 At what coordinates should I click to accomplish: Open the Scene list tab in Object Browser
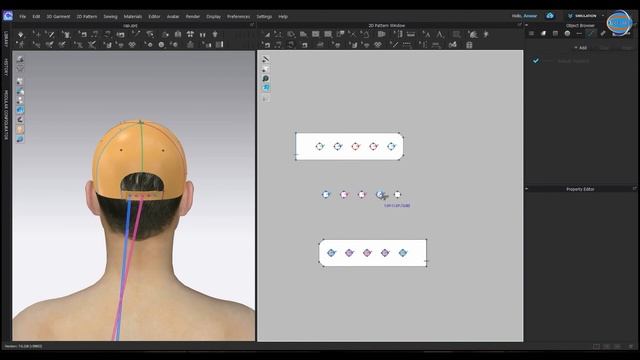click(531, 33)
